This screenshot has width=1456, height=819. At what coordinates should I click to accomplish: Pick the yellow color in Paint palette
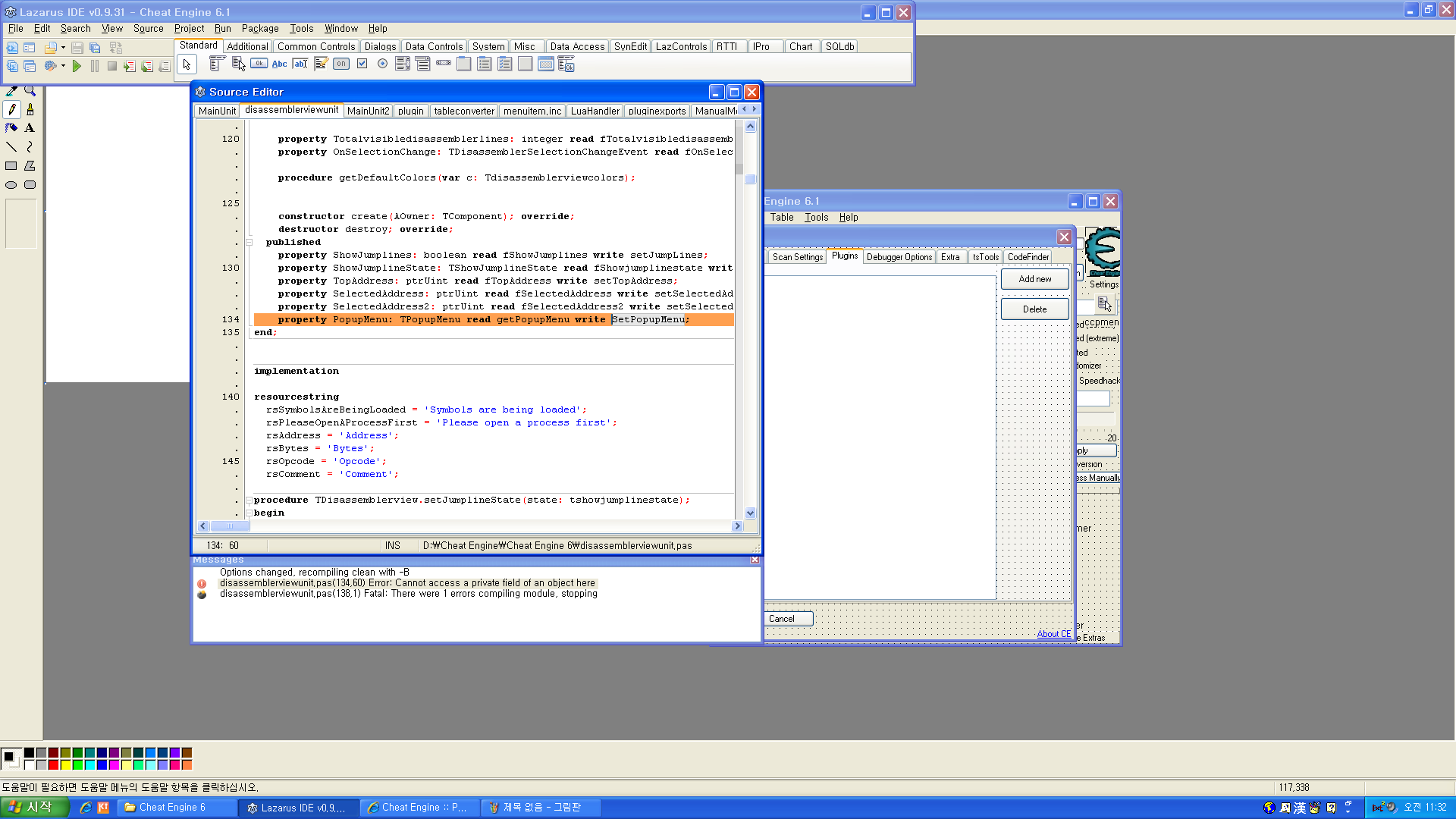click(66, 765)
